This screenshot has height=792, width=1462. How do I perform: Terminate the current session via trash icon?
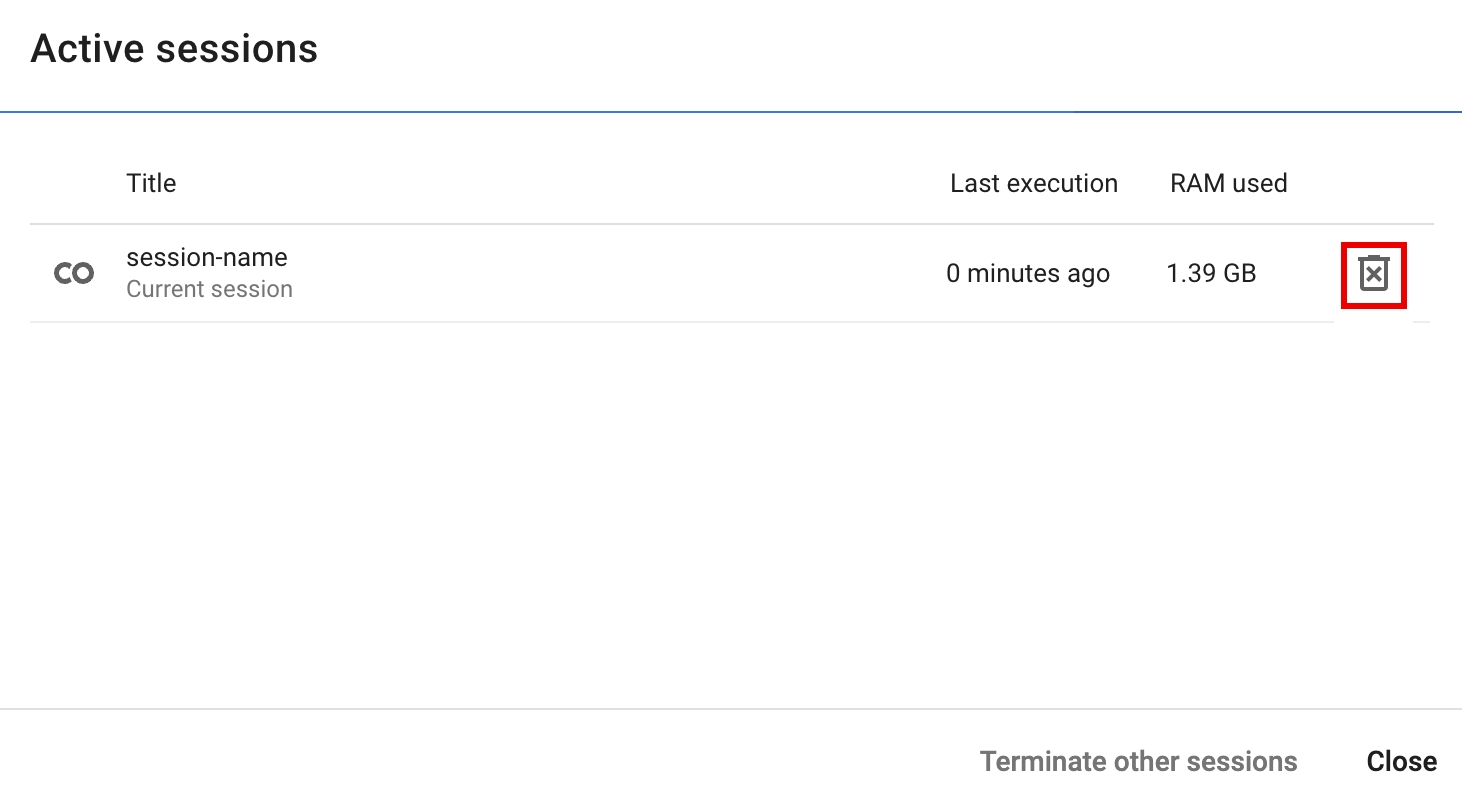tap(1373, 273)
